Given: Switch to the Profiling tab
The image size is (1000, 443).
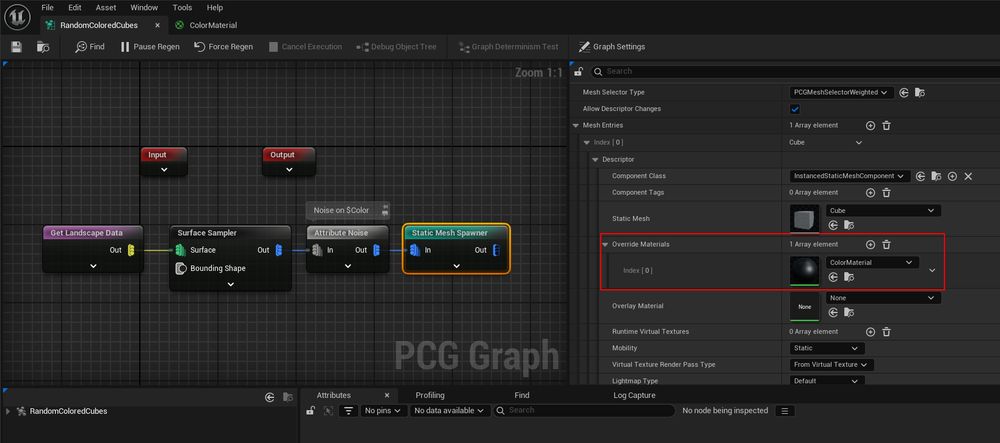Looking at the screenshot, I should coord(430,395).
